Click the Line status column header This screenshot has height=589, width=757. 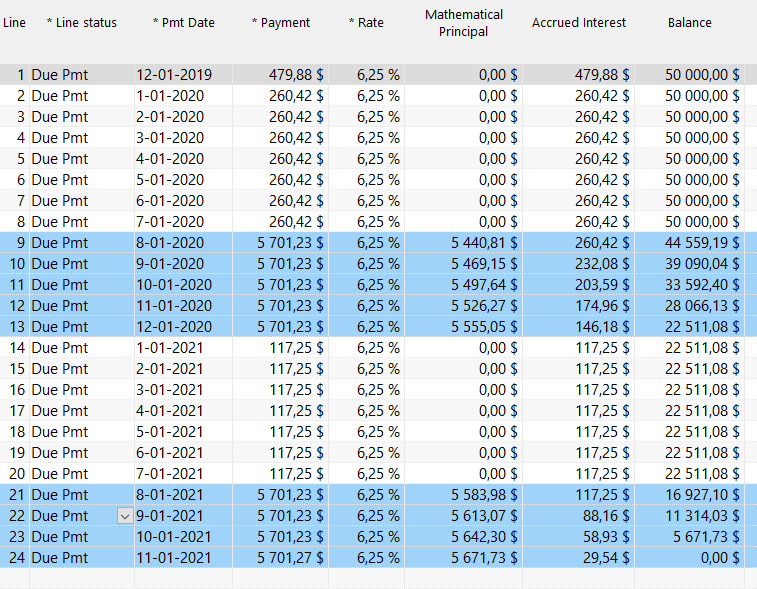coord(82,23)
